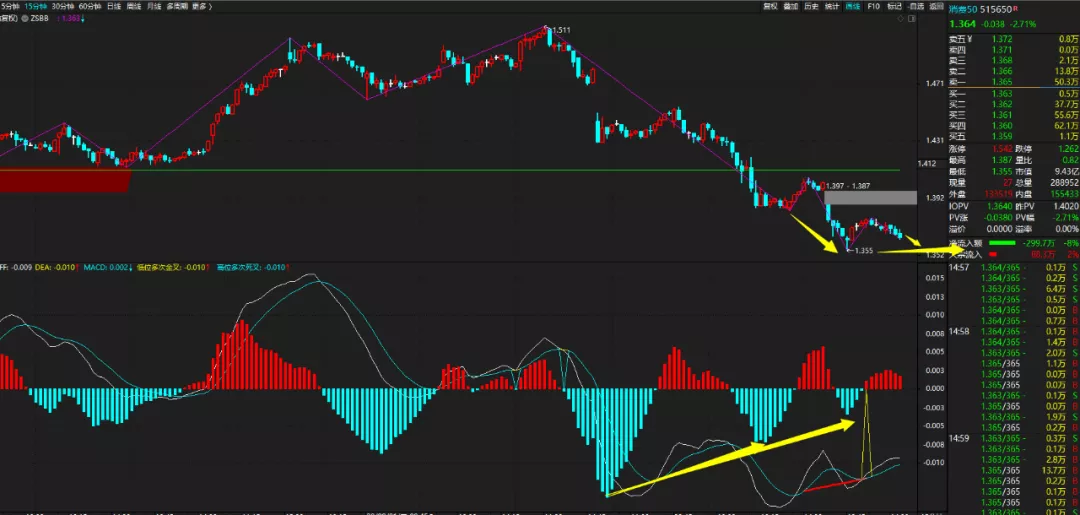Click the 1.511 peak price label on the chart

point(562,30)
